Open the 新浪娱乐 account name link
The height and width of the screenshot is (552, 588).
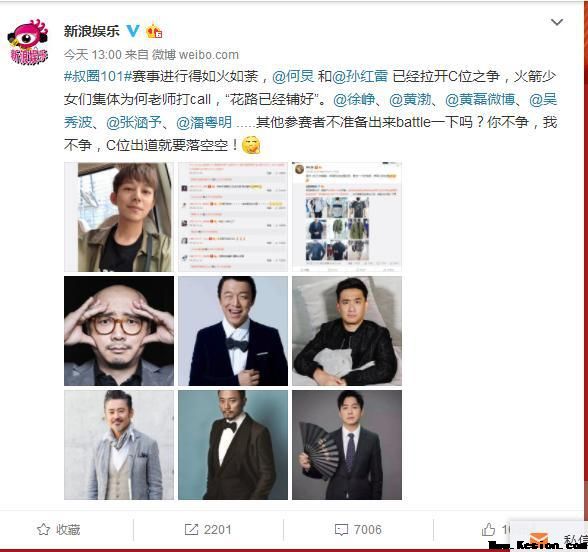(x=92, y=31)
